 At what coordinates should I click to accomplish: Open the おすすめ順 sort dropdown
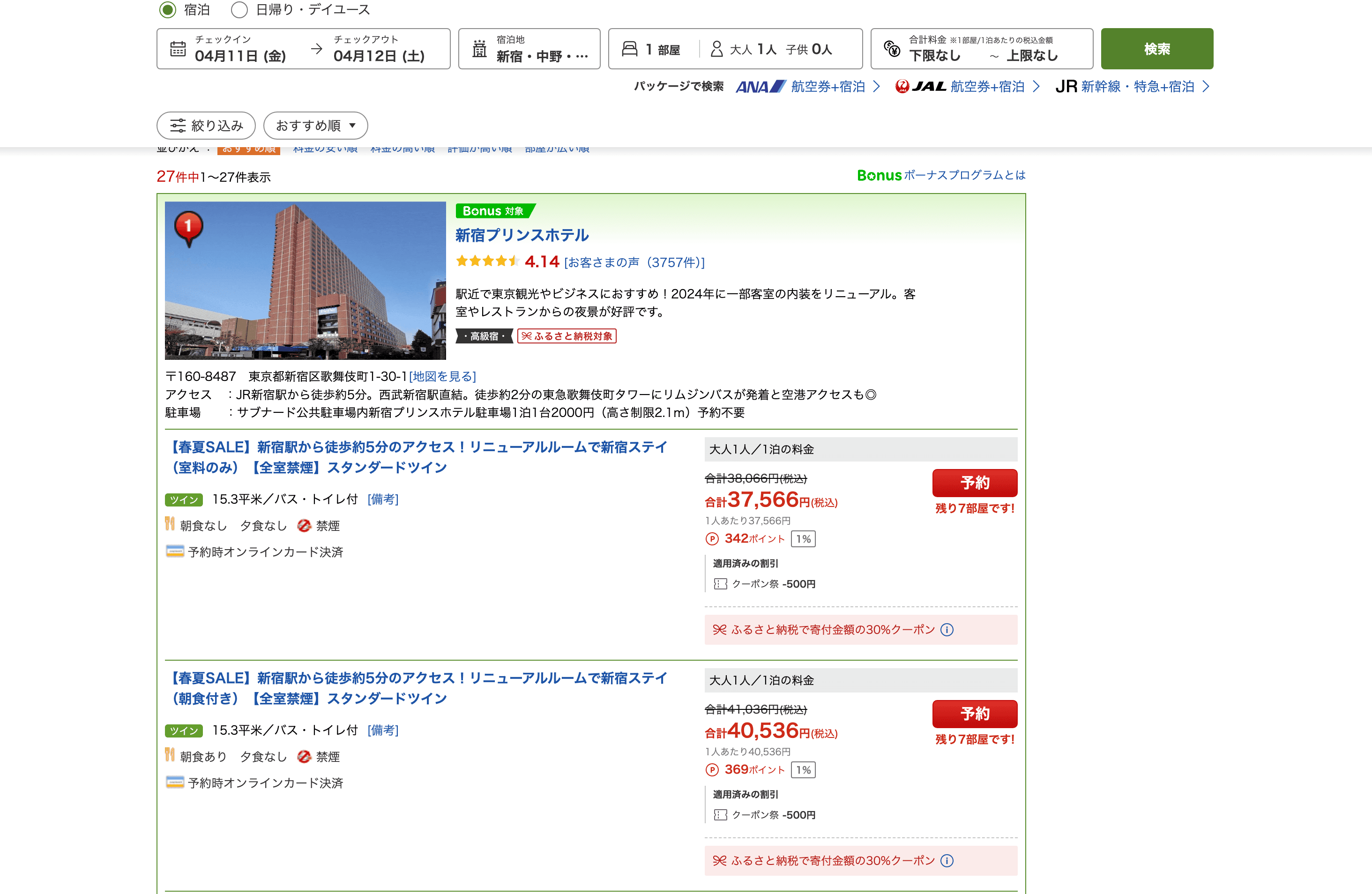click(x=315, y=126)
